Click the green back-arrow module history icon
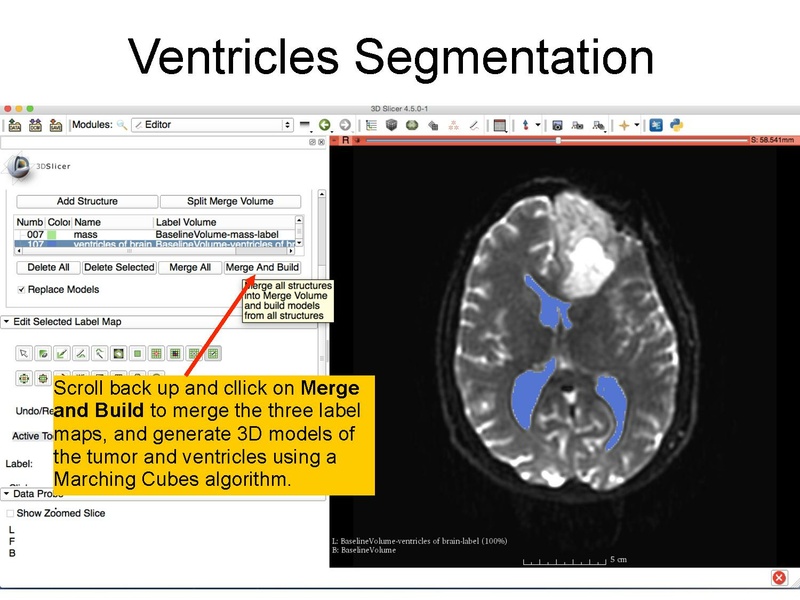This screenshot has height=600, width=800. coord(324,125)
